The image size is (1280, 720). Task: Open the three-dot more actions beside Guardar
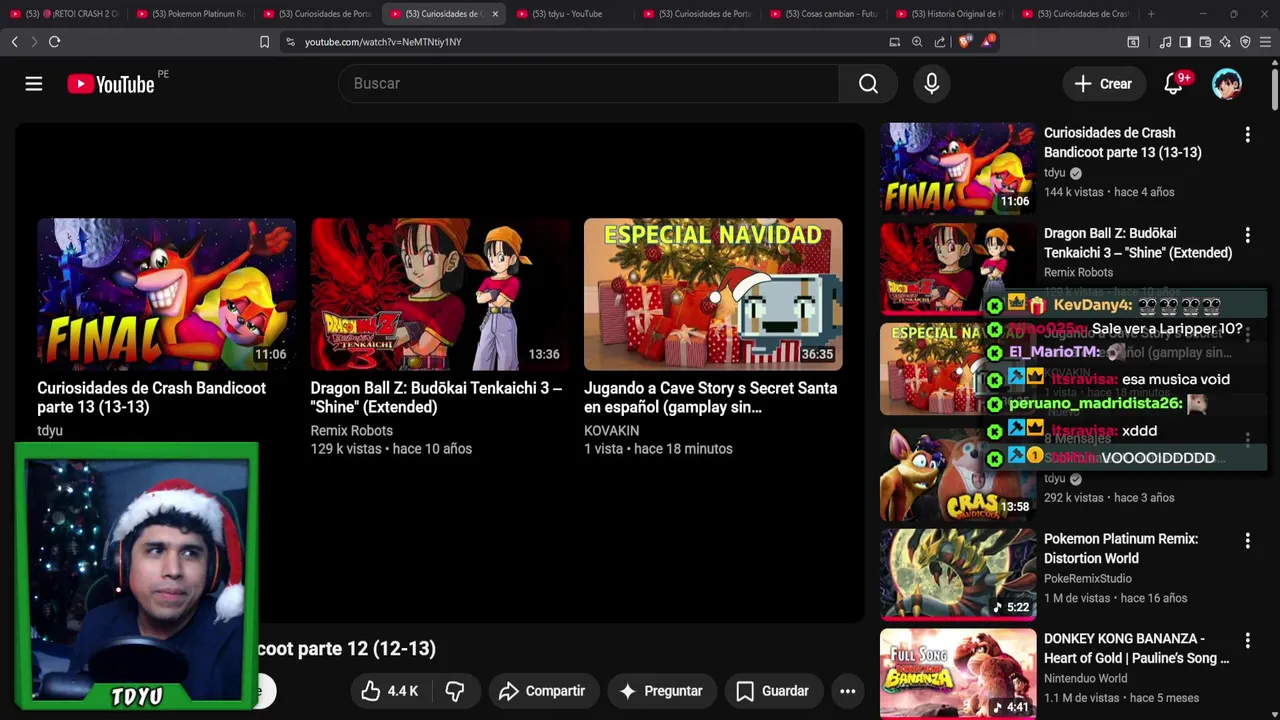847,691
